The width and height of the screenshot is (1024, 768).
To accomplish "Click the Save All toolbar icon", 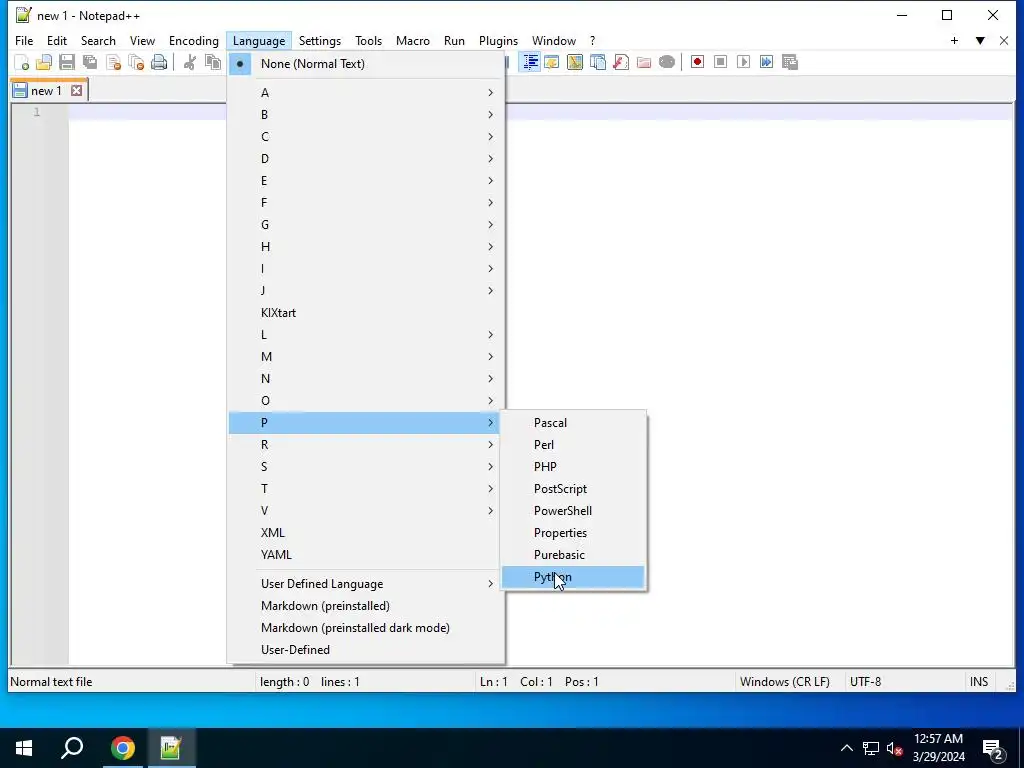I will tap(89, 62).
